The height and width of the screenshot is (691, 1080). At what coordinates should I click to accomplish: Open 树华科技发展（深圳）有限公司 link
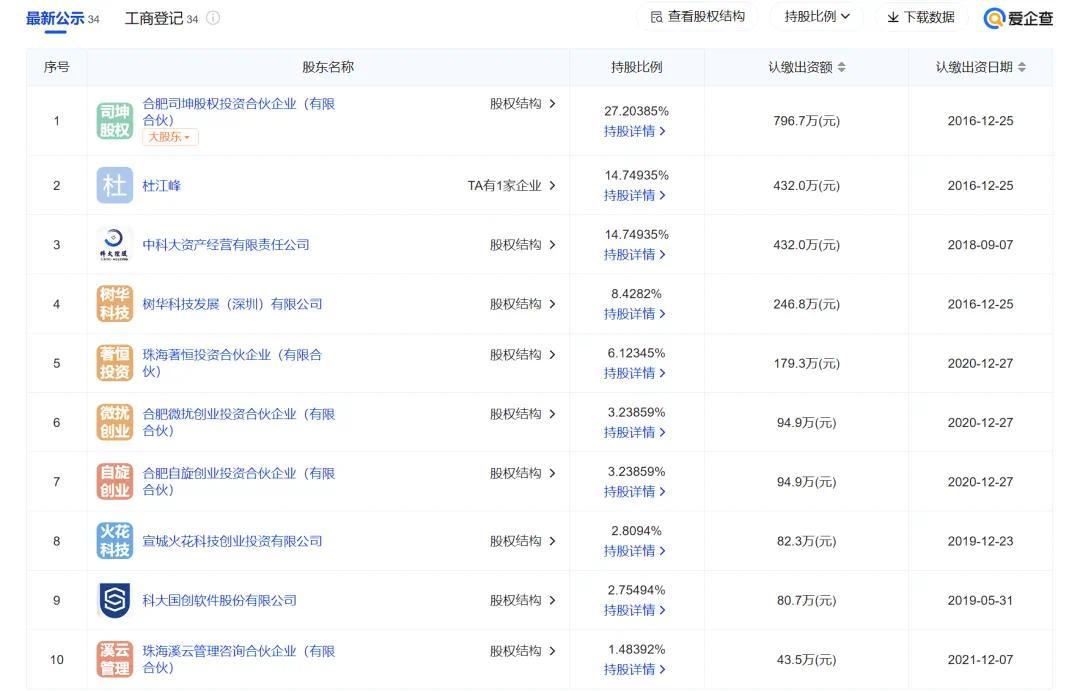pyautogui.click(x=232, y=304)
